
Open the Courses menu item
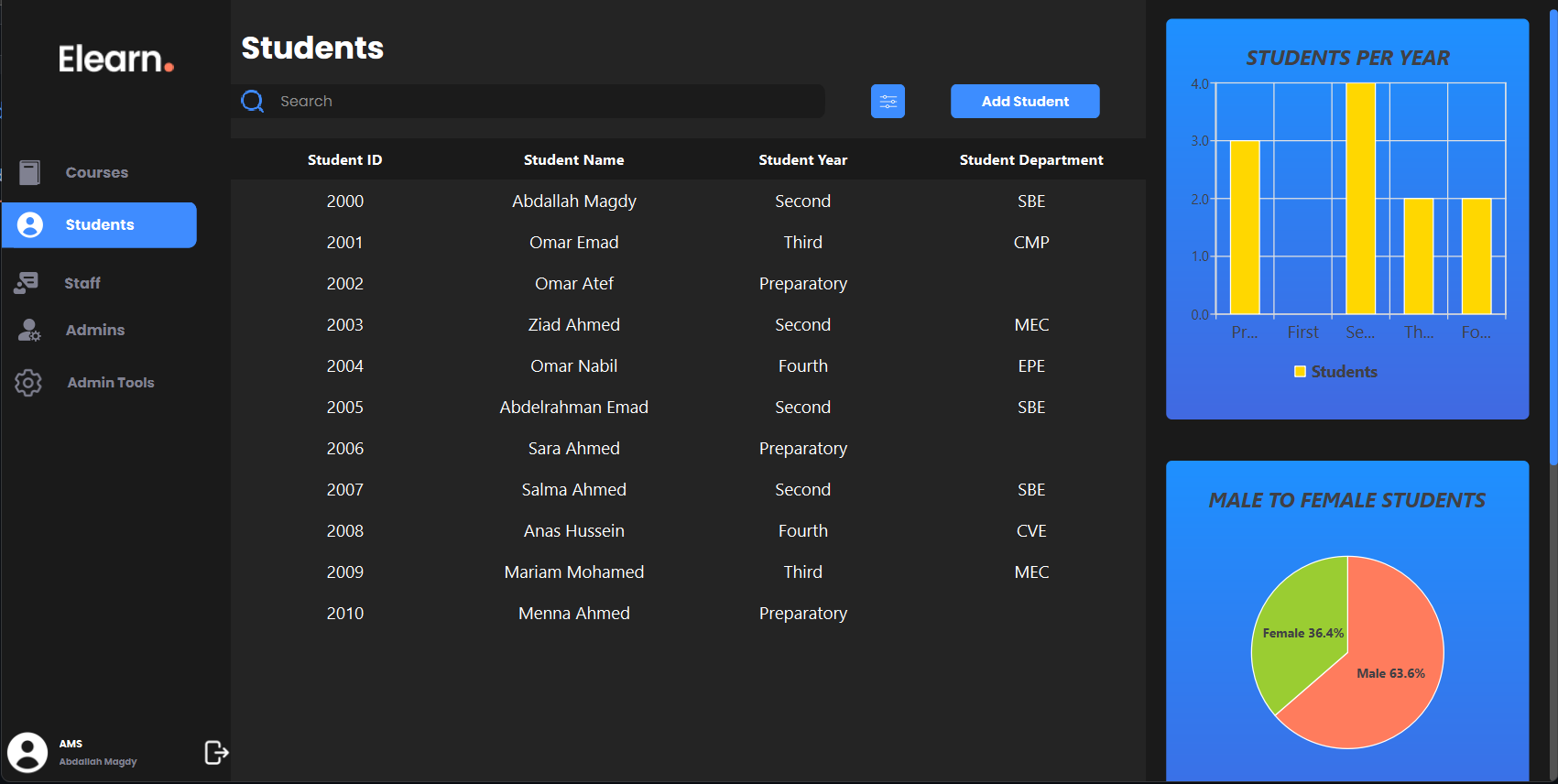96,172
